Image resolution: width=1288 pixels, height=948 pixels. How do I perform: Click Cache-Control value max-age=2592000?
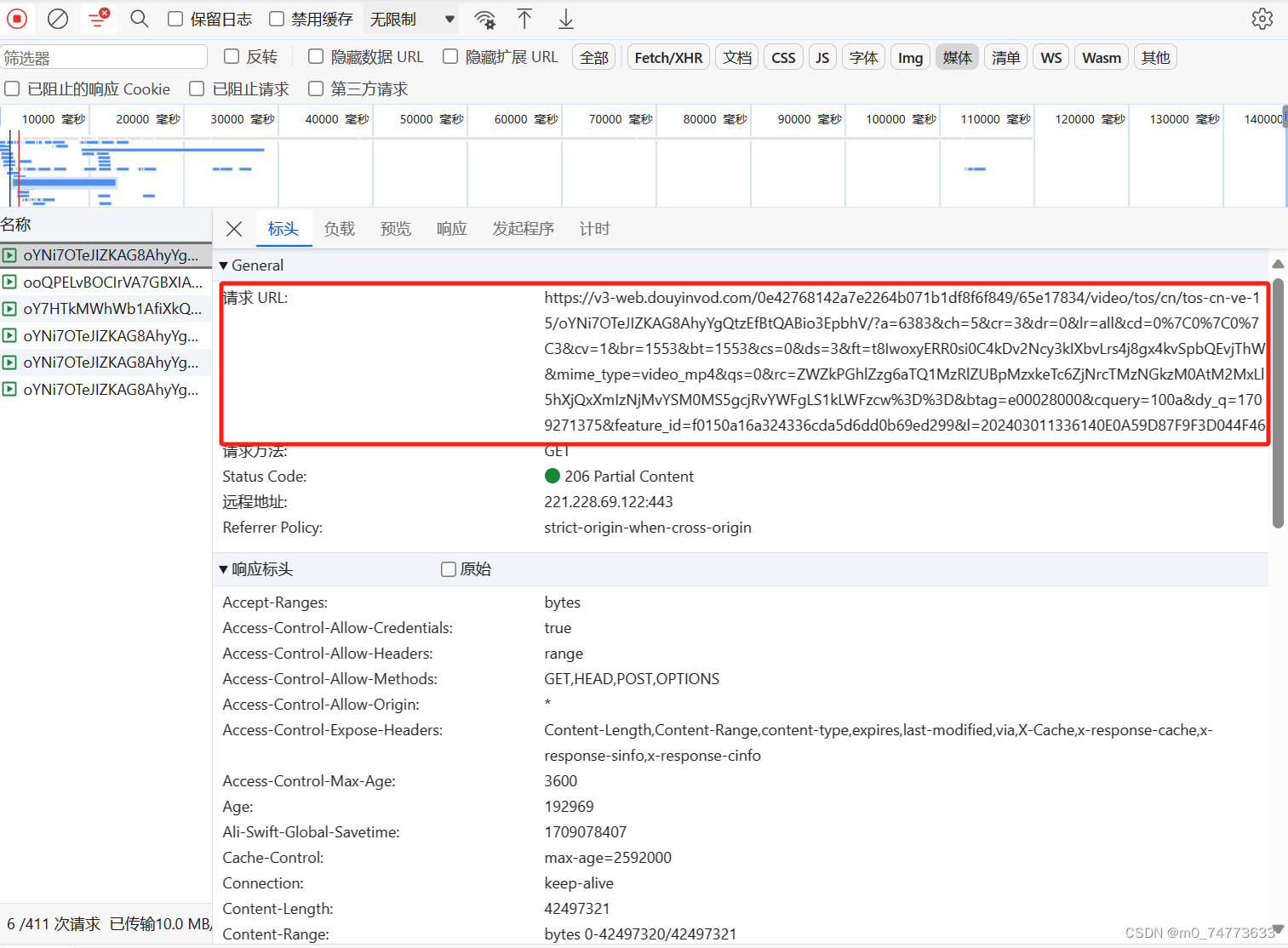[x=608, y=858]
